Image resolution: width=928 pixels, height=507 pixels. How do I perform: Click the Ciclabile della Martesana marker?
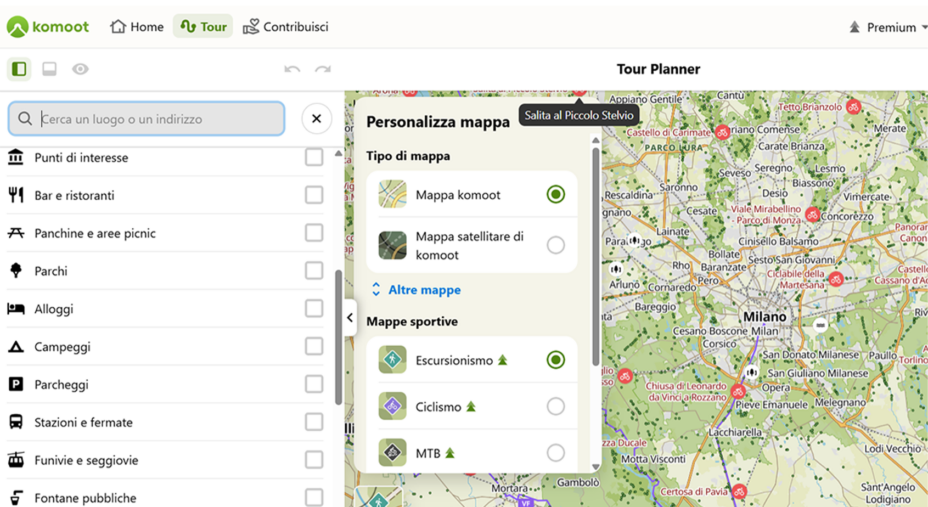pyautogui.click(x=836, y=279)
